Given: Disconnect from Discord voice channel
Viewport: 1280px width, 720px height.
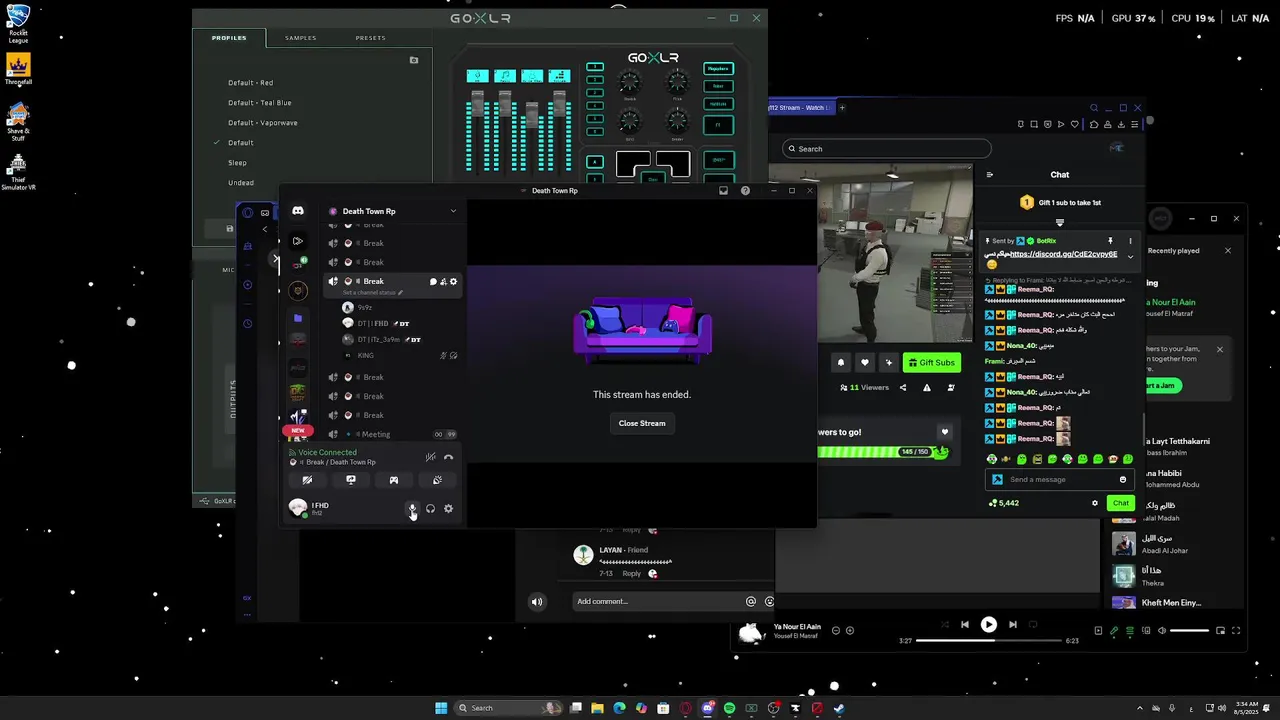Looking at the screenshot, I should [448, 457].
